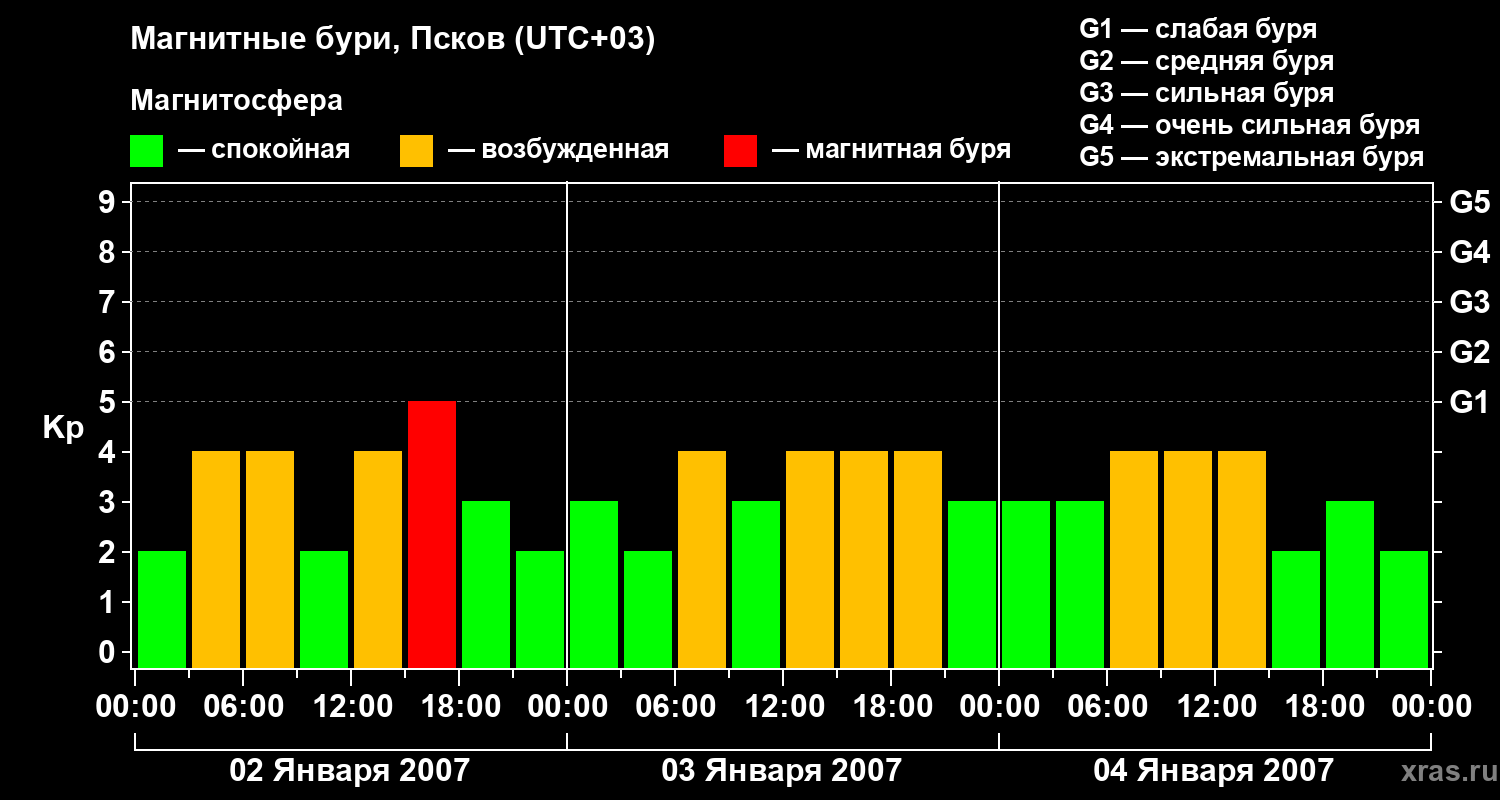Click the 'G3 — сильная буря' line
The height and width of the screenshot is (800, 1500).
pos(1207,93)
